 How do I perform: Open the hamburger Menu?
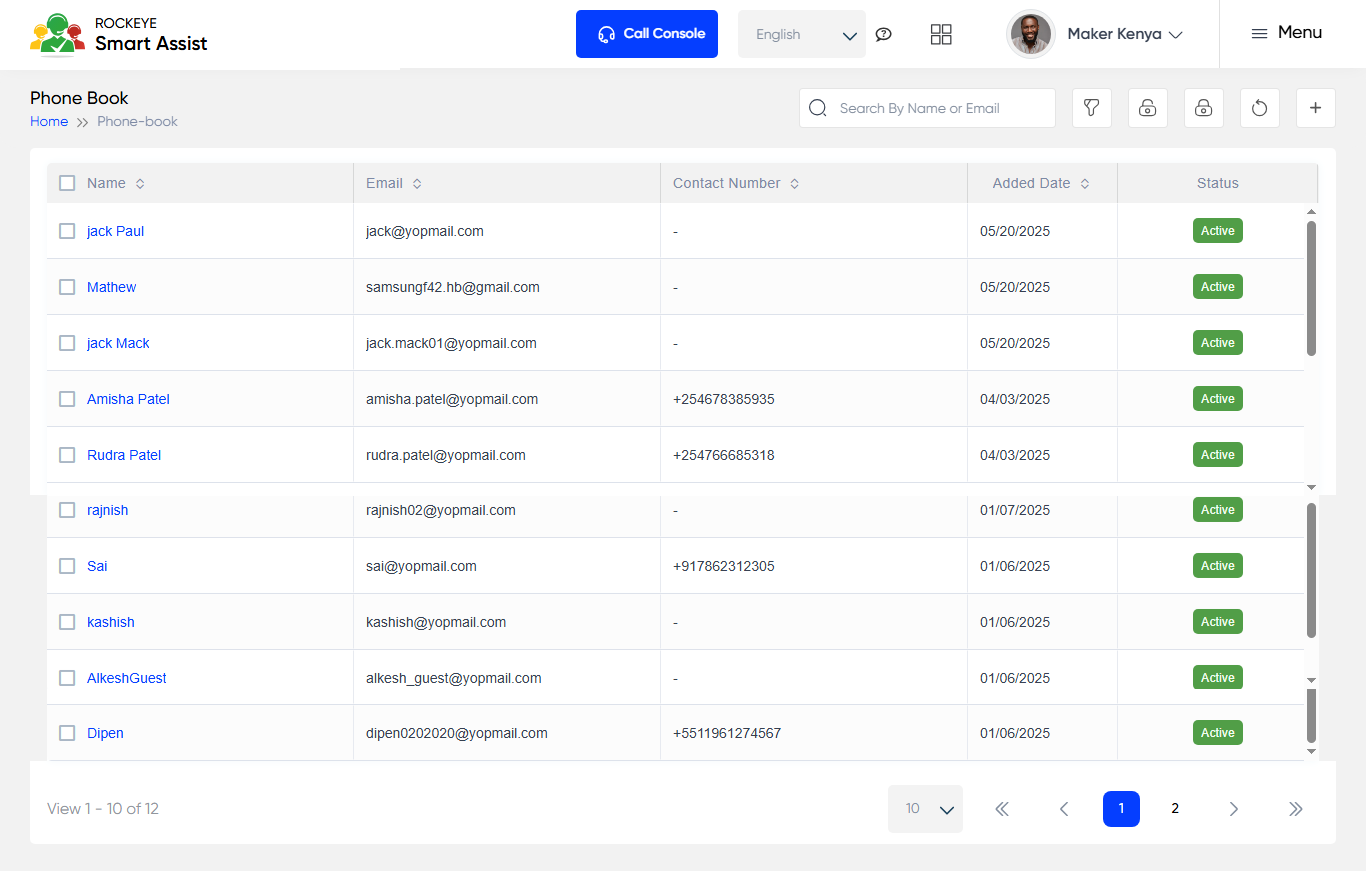[x=1287, y=33]
